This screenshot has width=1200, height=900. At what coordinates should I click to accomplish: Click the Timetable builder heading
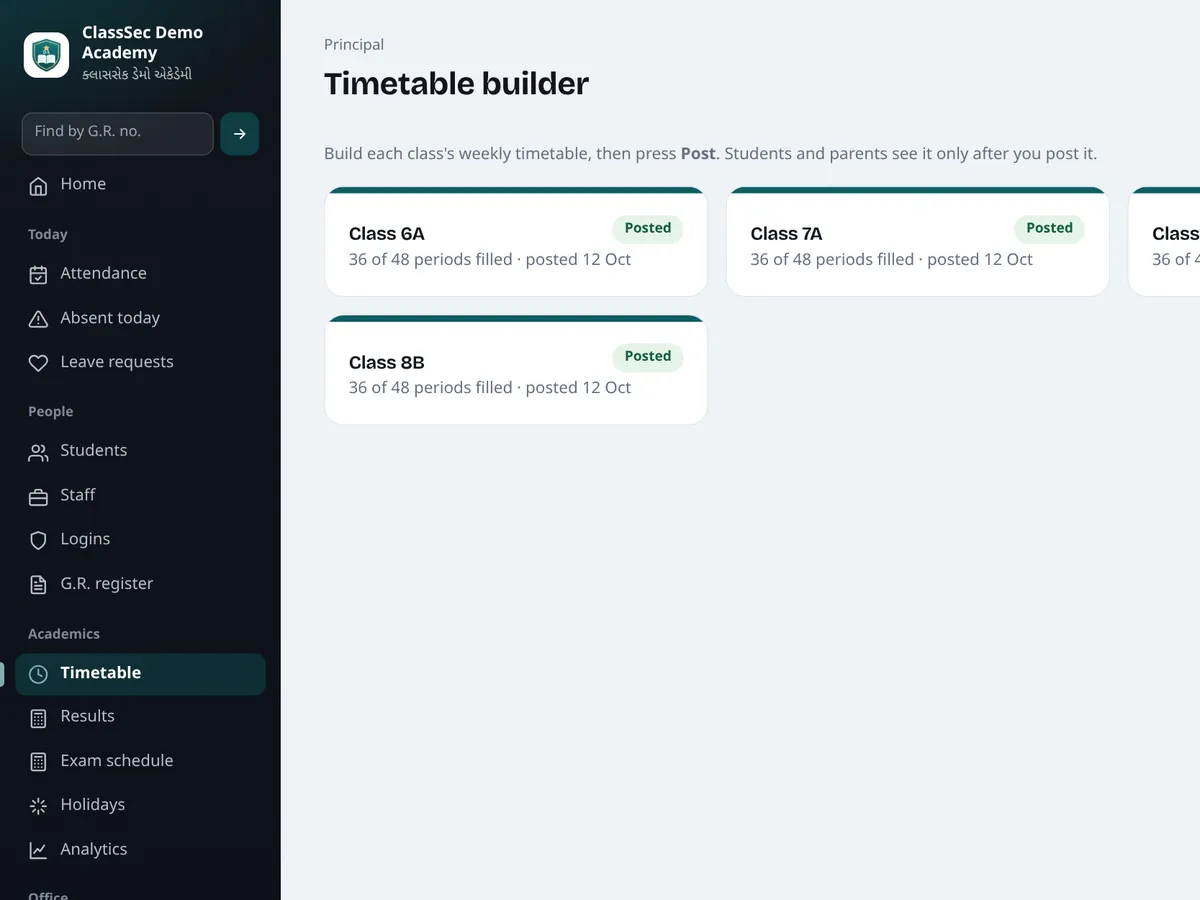456,84
